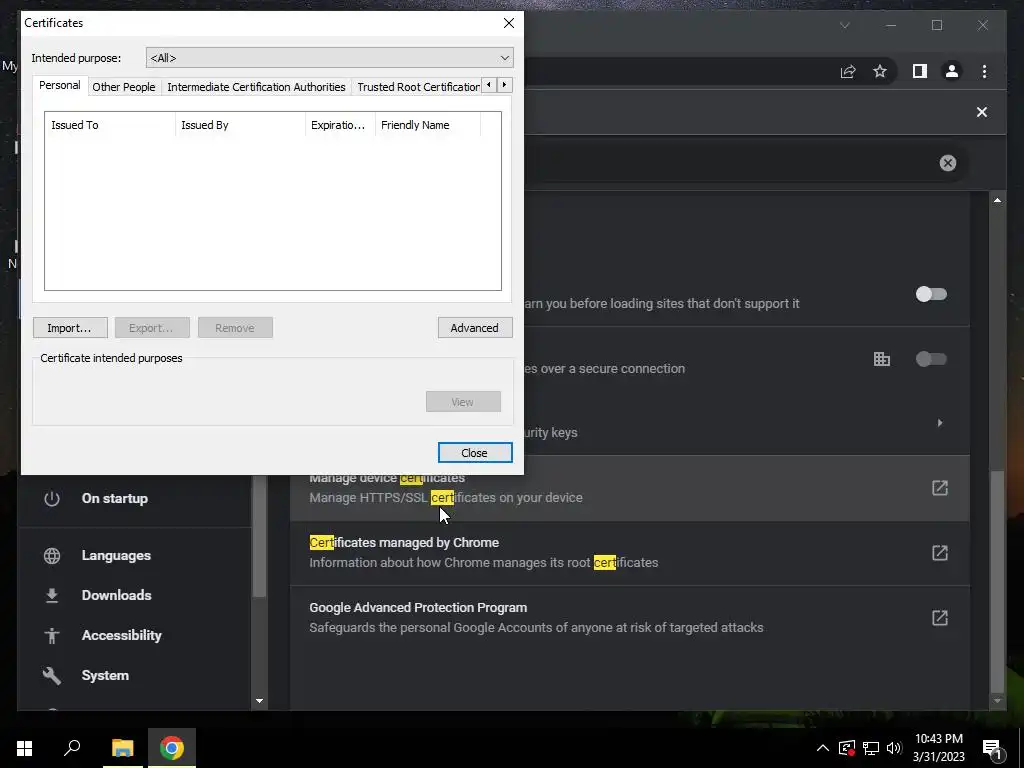Viewport: 1024px width, 768px height.
Task: Click the Import... button
Action: (x=70, y=328)
